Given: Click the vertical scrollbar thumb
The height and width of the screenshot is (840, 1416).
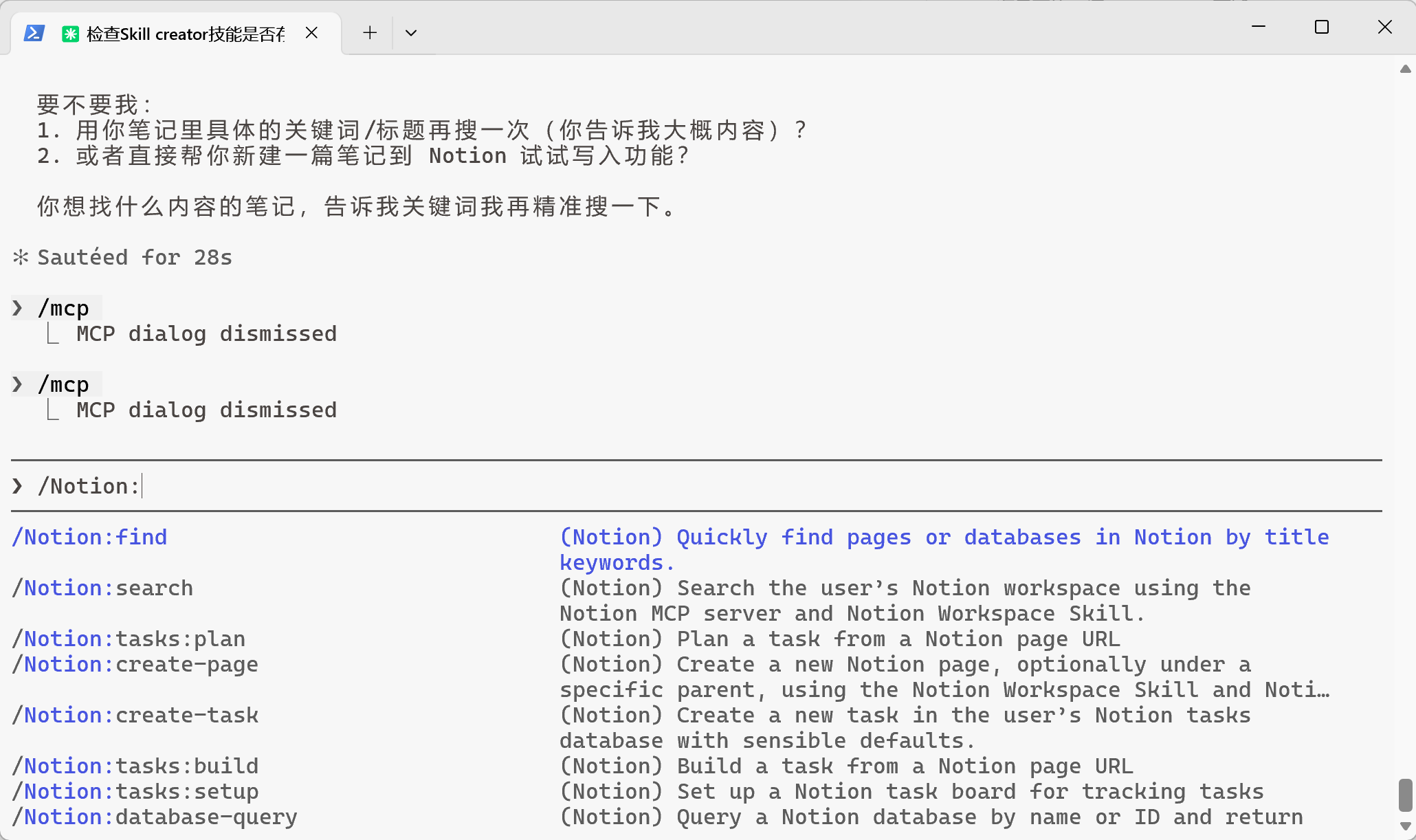Looking at the screenshot, I should (x=1406, y=795).
